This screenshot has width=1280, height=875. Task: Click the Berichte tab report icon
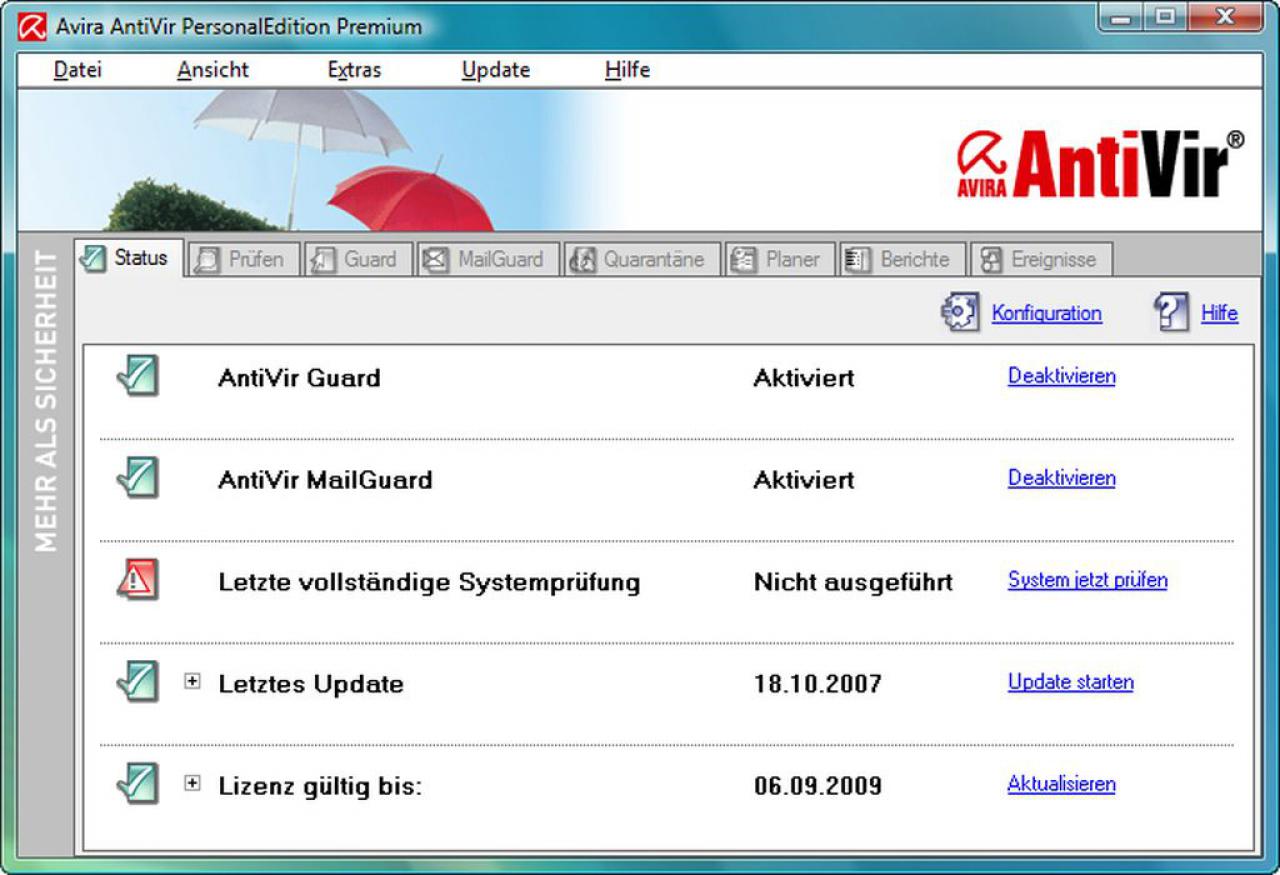coord(858,260)
